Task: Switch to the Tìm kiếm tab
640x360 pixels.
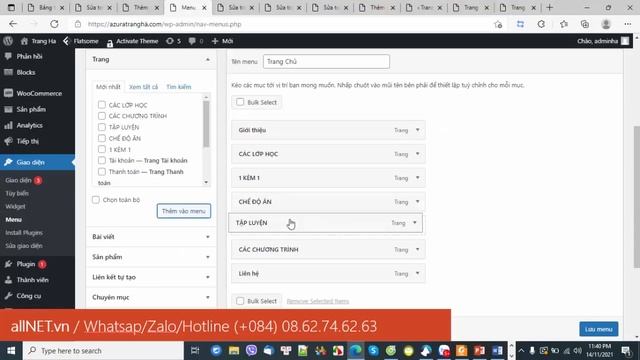Action: pyautogui.click(x=178, y=87)
